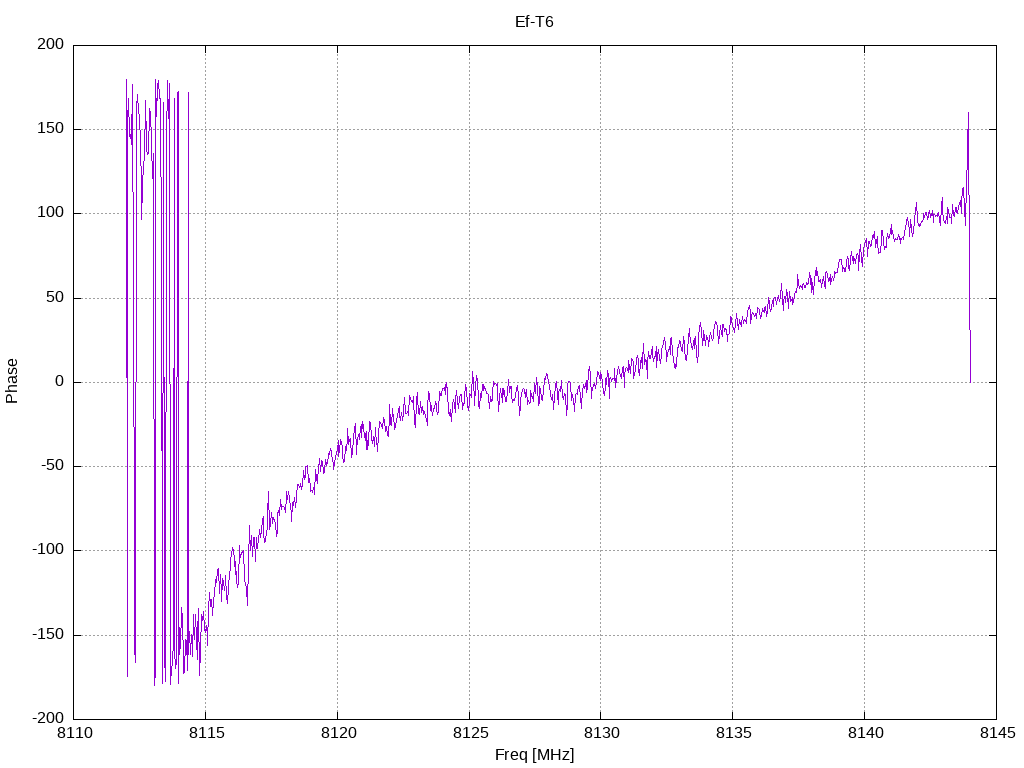This screenshot has width=1024, height=768.
Task: Click y-axis tick label 200
Action: click(x=51, y=44)
